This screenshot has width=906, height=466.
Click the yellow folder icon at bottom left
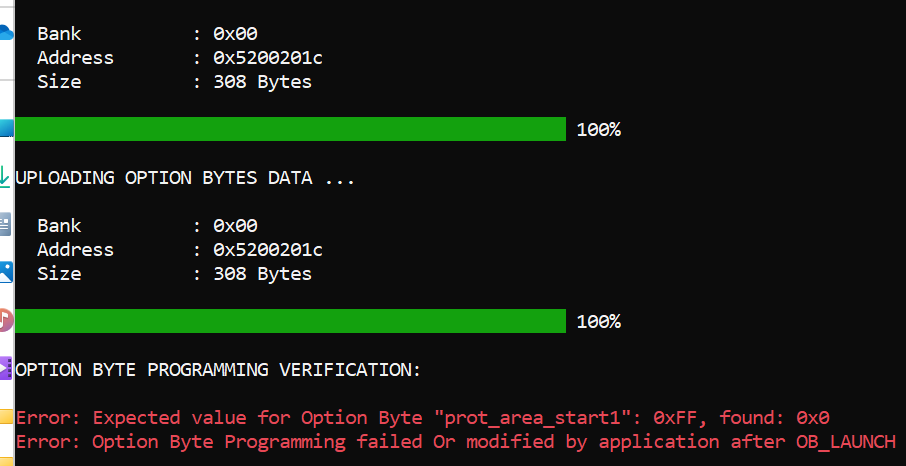point(6,416)
